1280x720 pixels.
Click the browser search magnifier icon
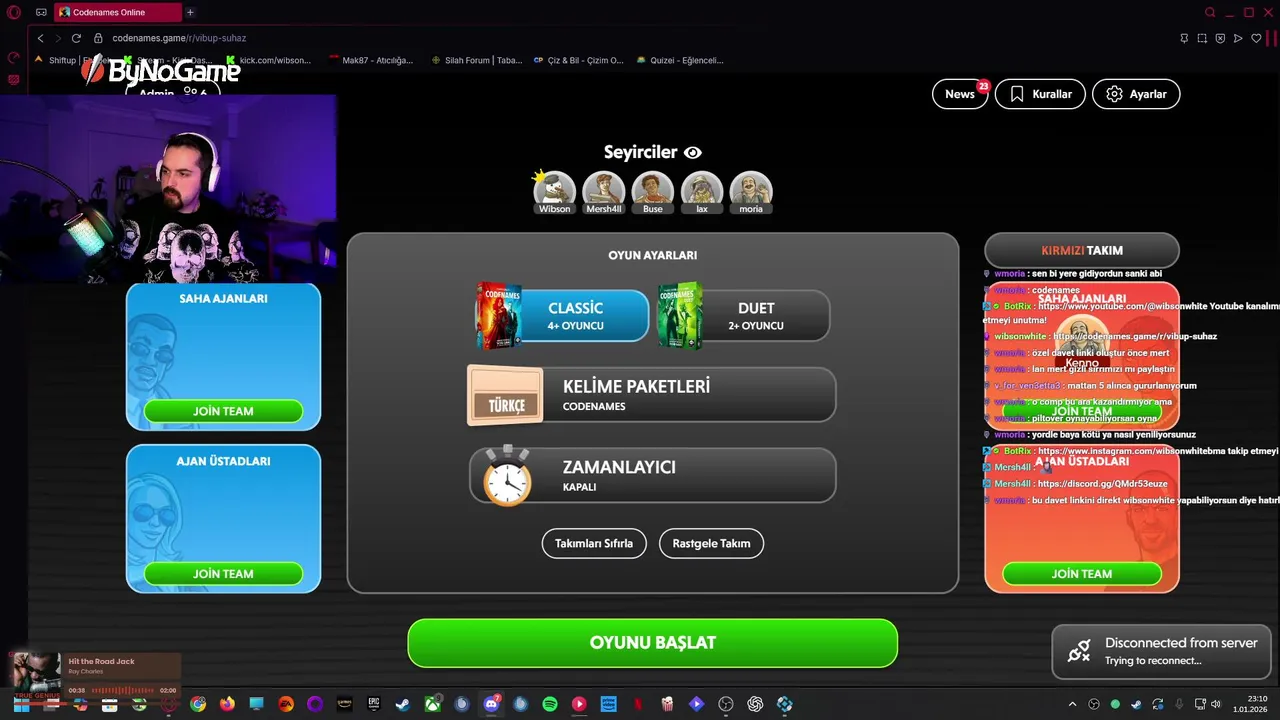click(1210, 12)
